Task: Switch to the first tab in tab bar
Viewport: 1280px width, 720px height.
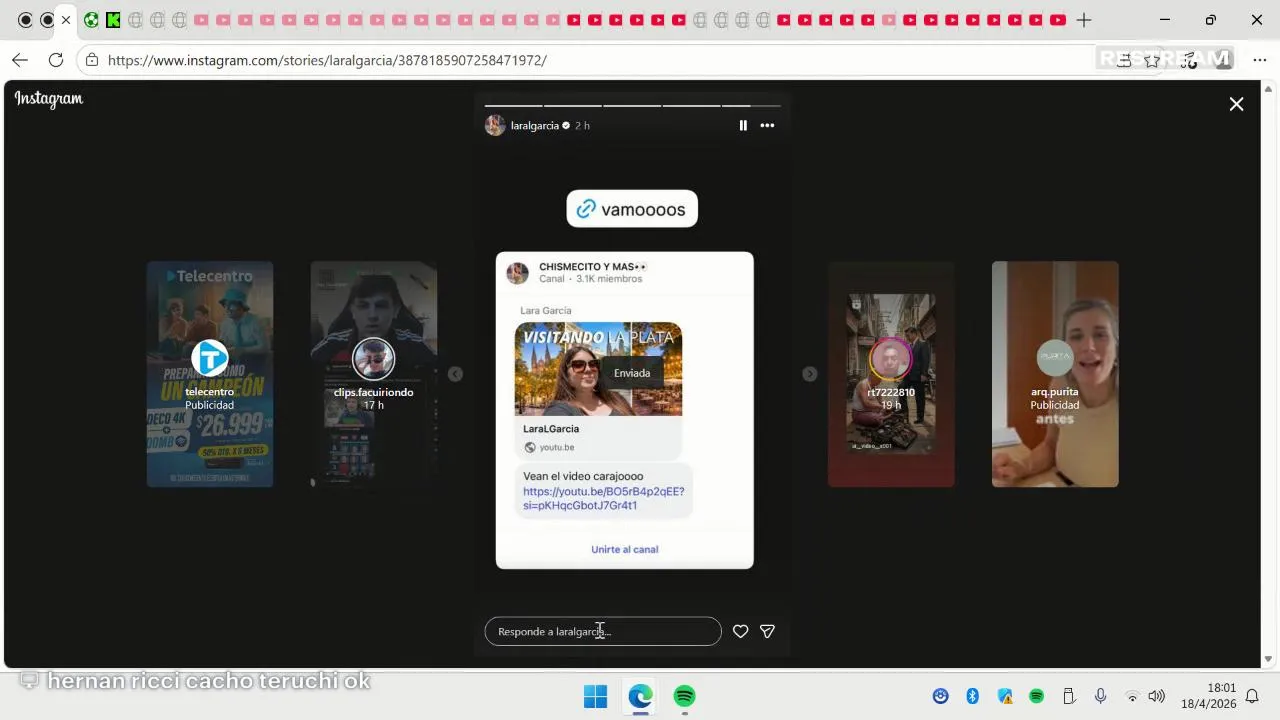Action: [25, 20]
